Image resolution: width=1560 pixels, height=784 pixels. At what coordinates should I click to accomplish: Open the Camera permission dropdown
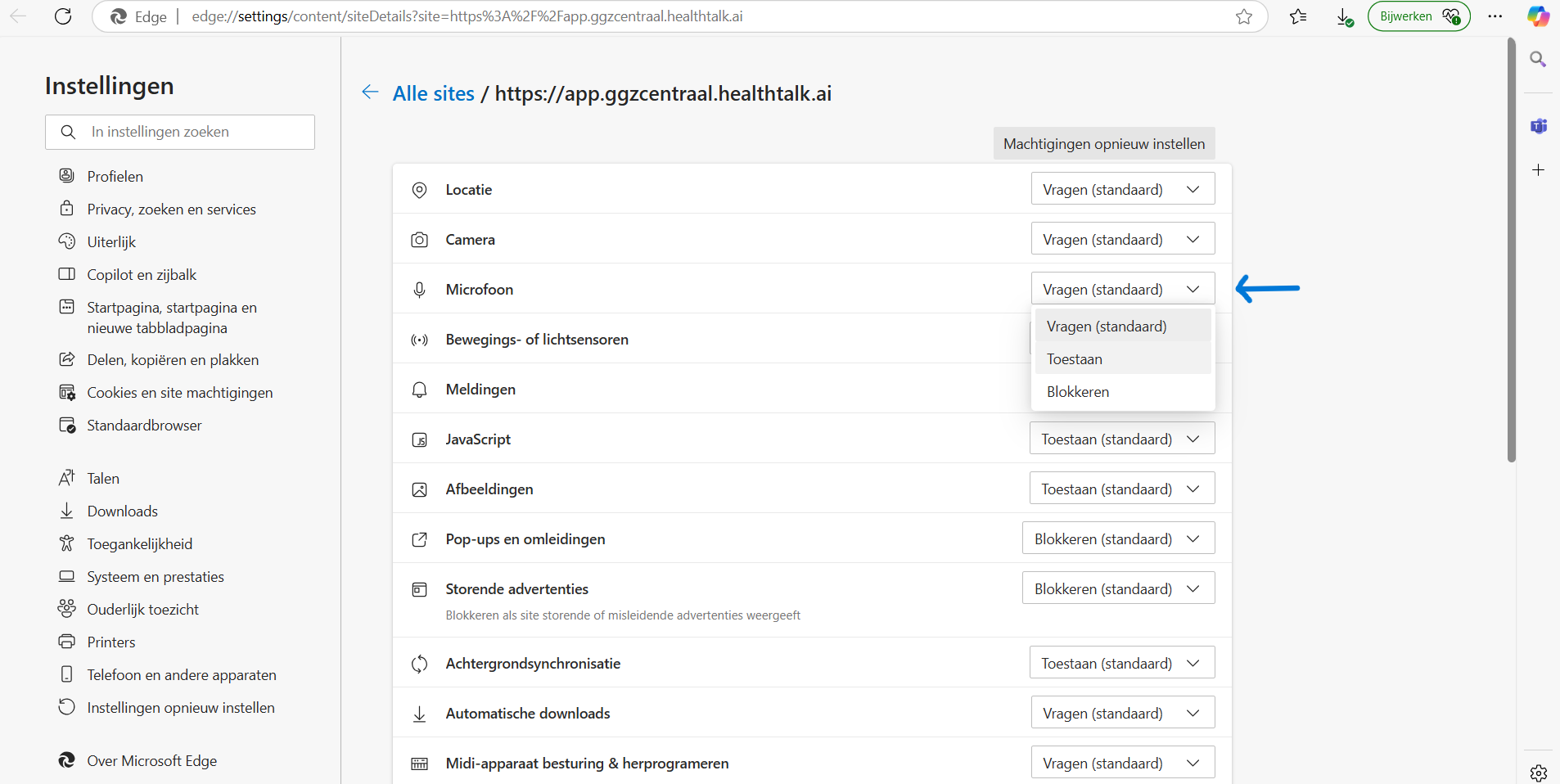[1122, 240]
